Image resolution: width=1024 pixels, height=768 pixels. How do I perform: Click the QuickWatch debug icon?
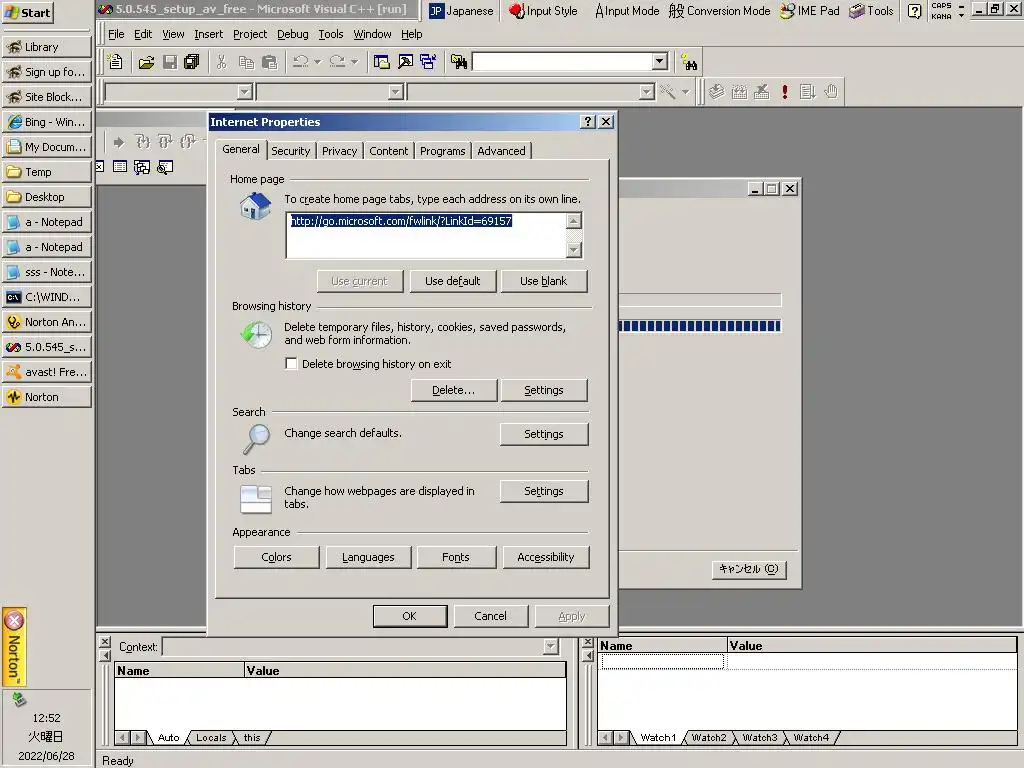click(165, 167)
